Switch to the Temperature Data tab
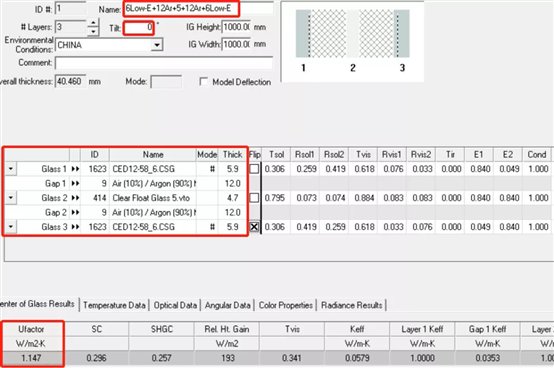Screen dimensions: 554x368 (114, 305)
